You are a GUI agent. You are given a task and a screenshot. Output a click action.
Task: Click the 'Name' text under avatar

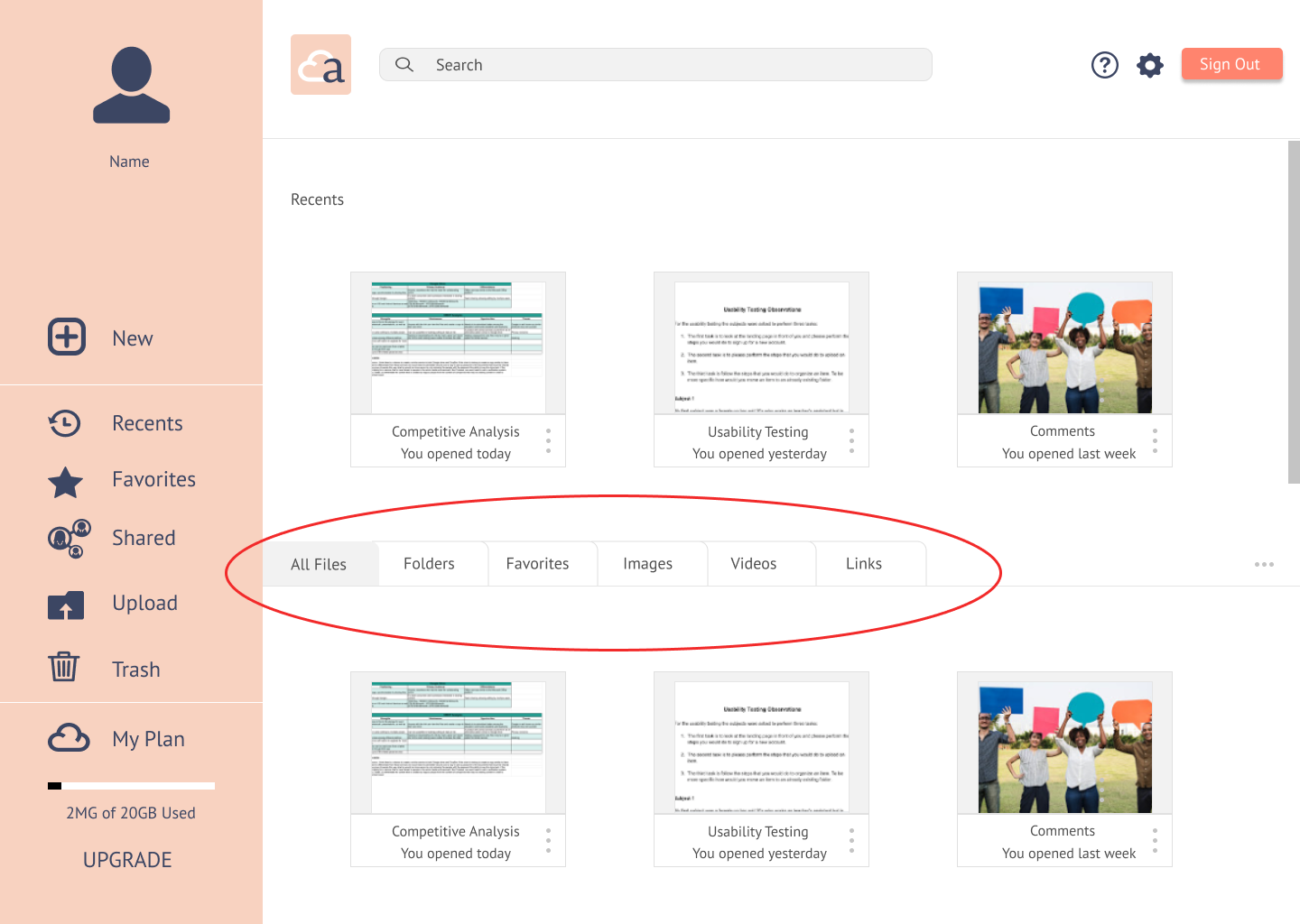(x=129, y=162)
